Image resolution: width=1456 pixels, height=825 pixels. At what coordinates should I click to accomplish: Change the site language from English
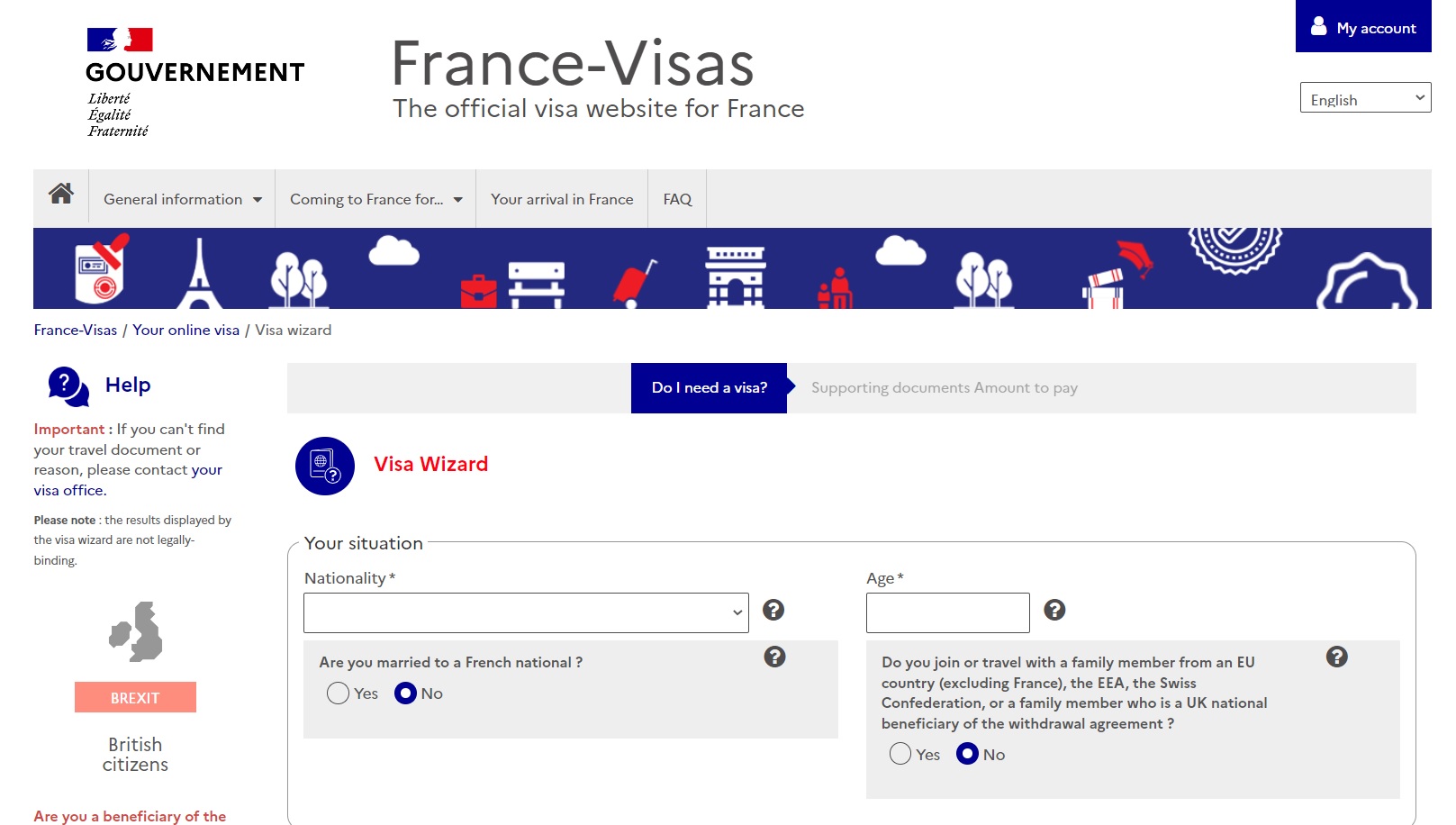pyautogui.click(x=1364, y=98)
